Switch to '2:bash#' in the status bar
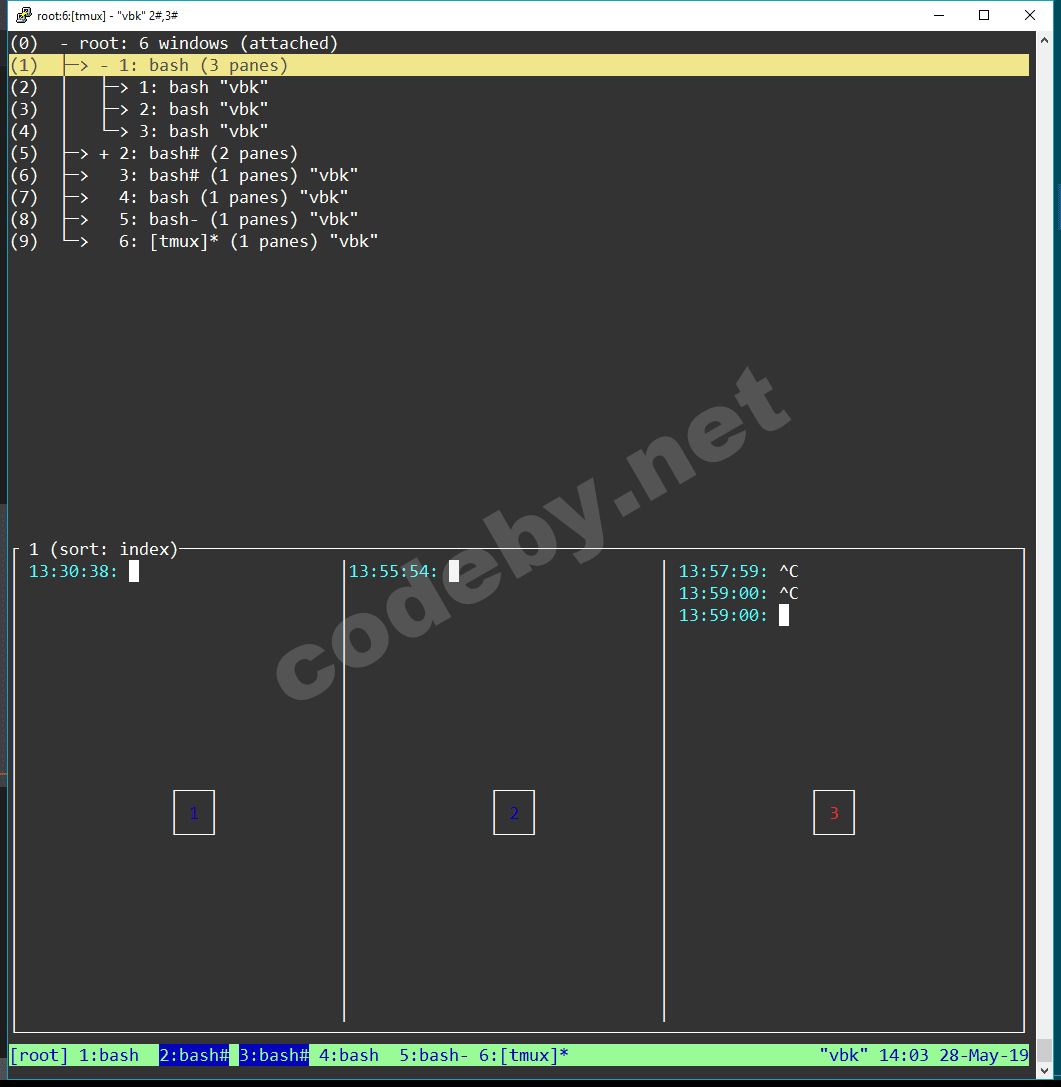 pyautogui.click(x=194, y=1055)
